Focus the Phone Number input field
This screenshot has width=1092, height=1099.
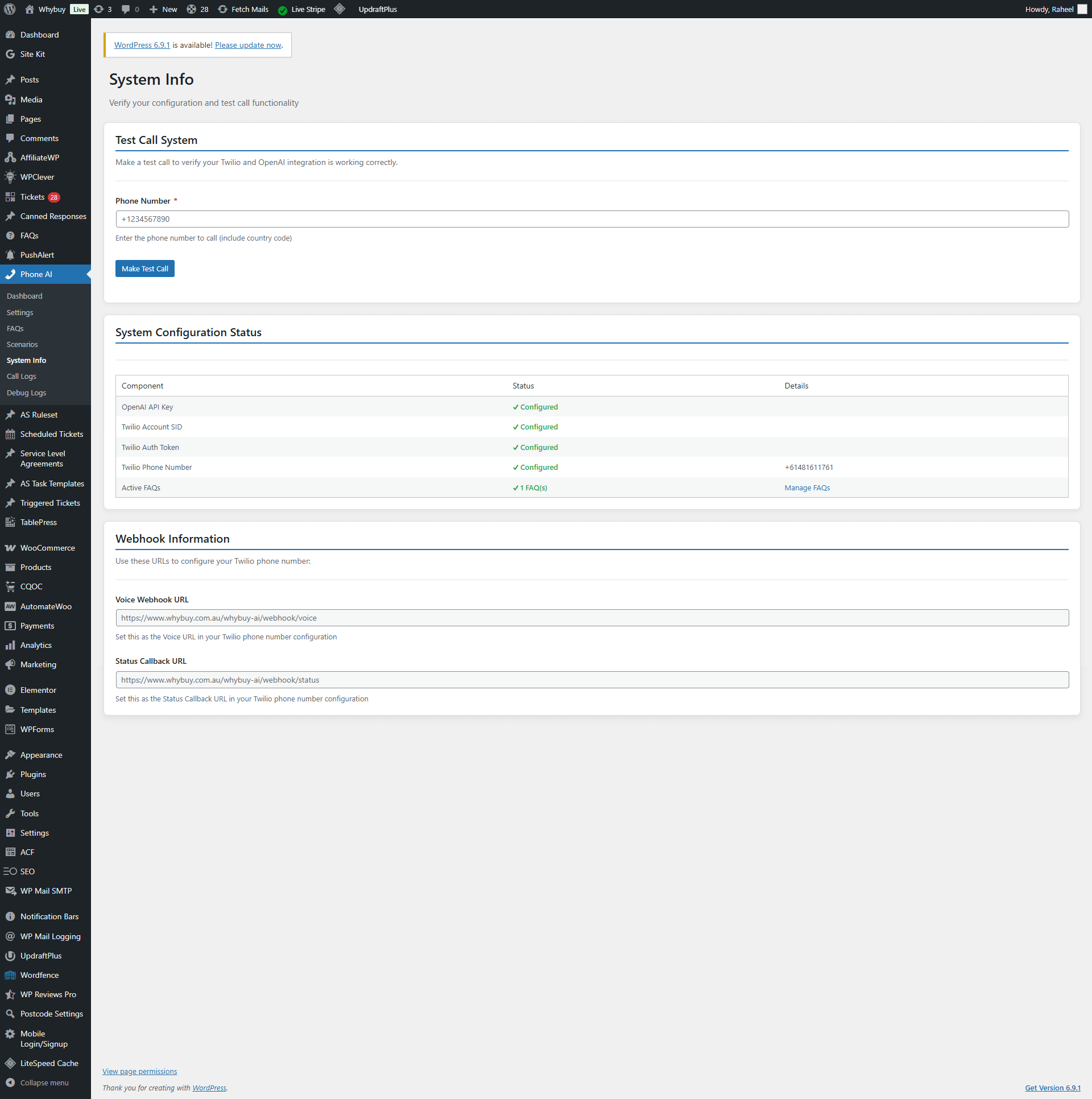click(591, 219)
